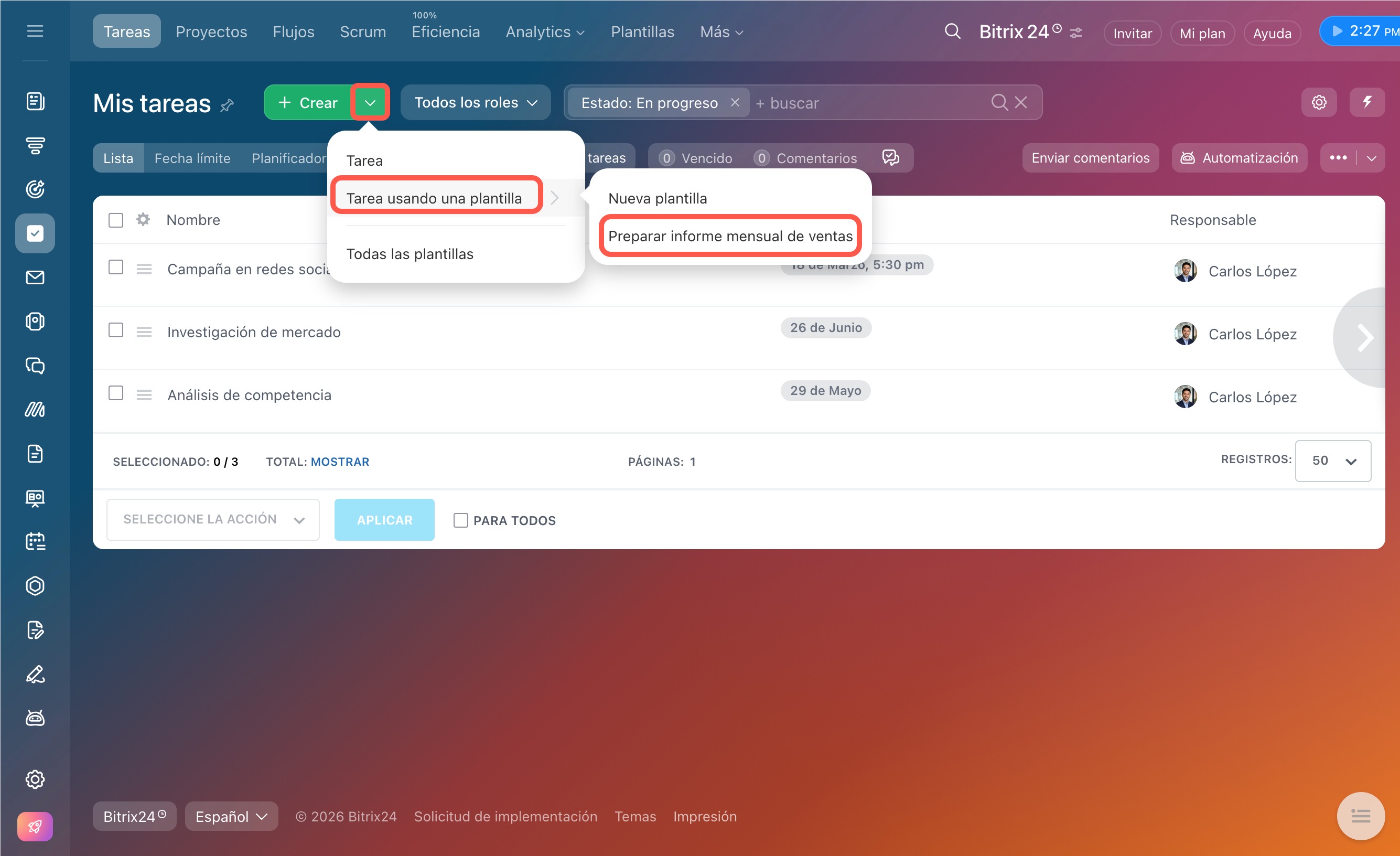Viewport: 1400px width, 856px height.
Task: Open the Español language selector
Action: pos(231,816)
